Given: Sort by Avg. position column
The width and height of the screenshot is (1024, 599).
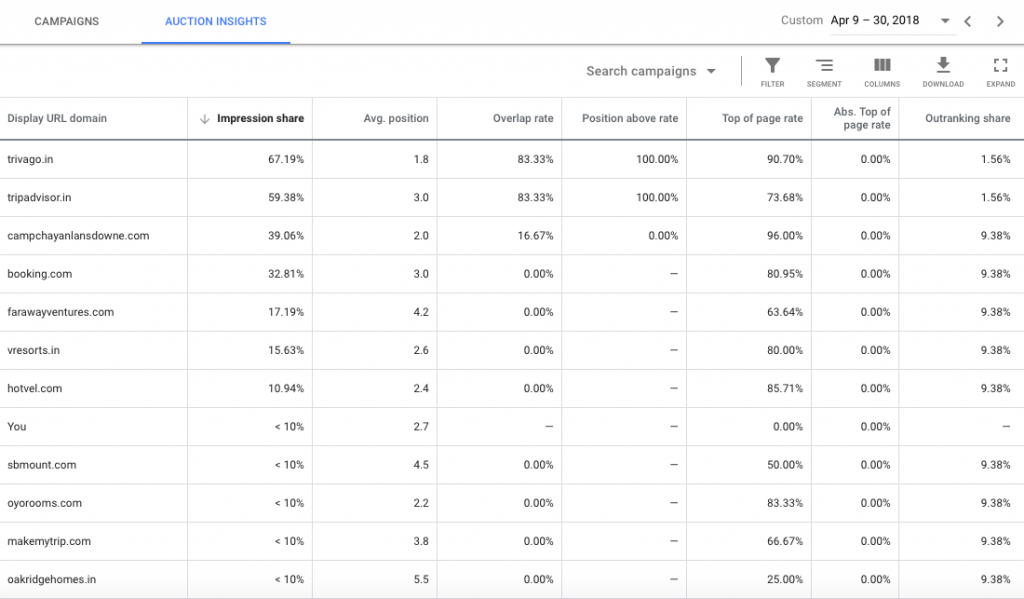Looking at the screenshot, I should coord(396,118).
